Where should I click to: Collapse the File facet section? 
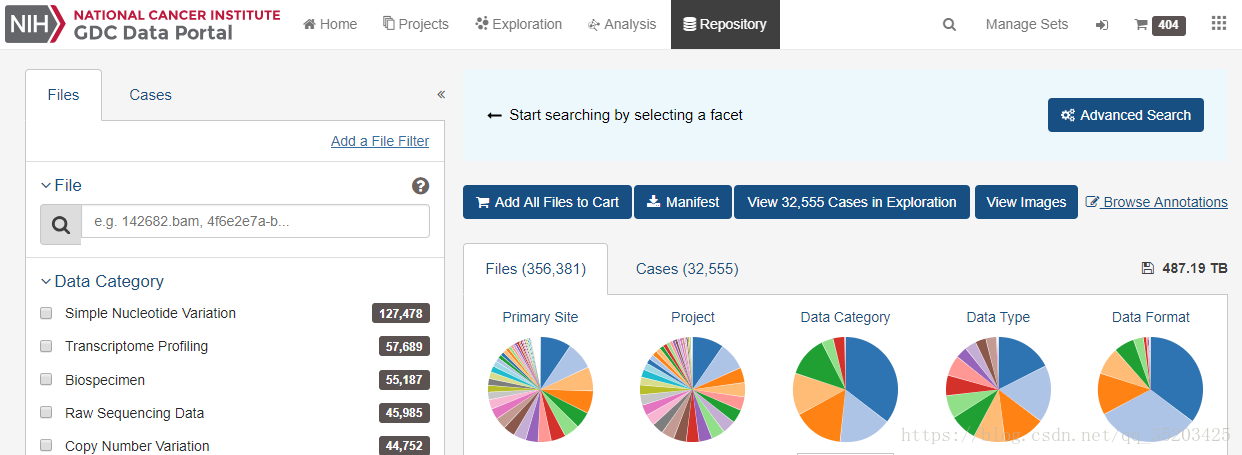[61, 185]
